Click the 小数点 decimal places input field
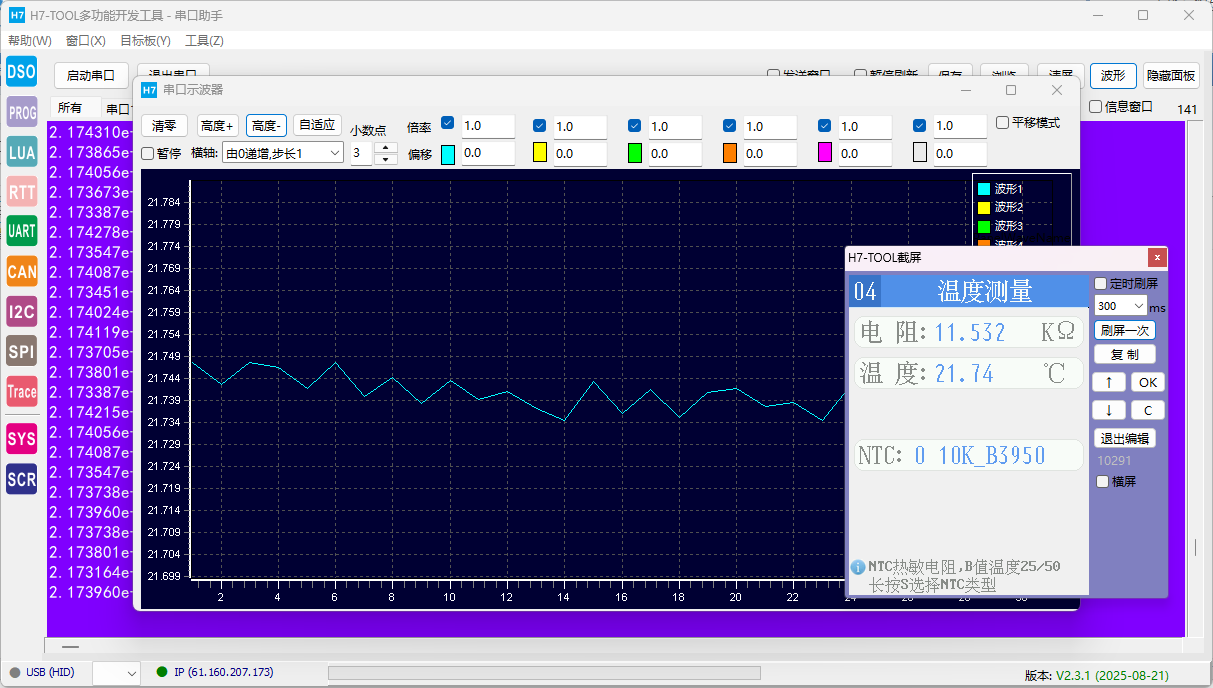The image size is (1213, 688). [x=362, y=154]
